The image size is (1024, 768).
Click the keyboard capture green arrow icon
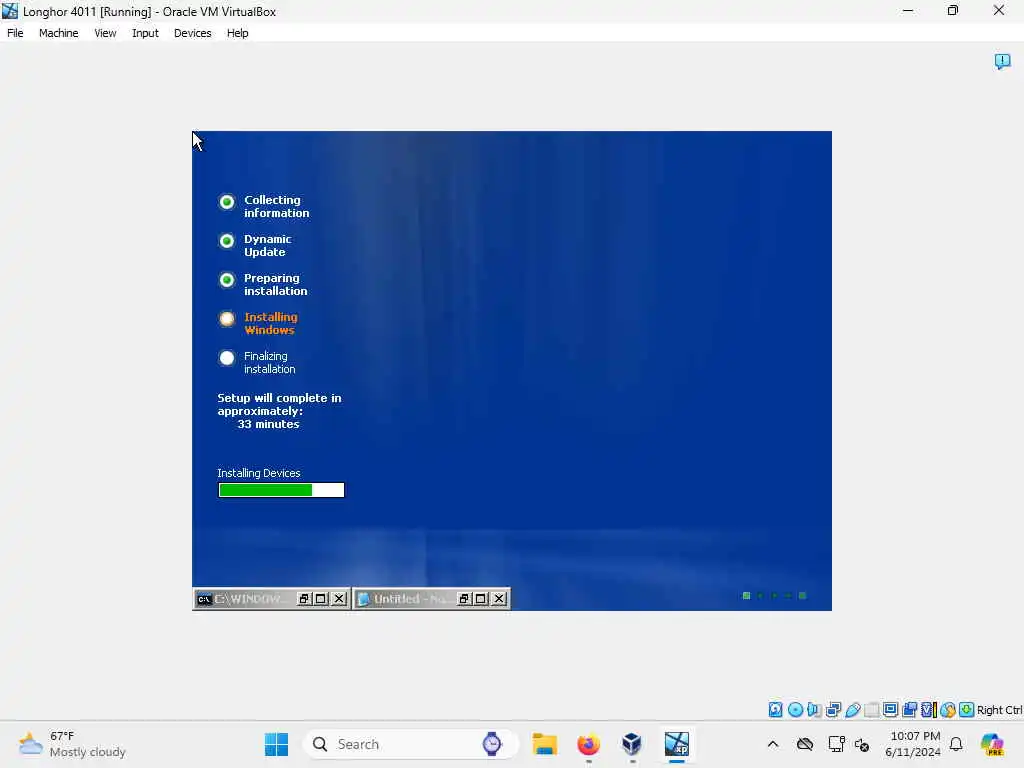[967, 709]
